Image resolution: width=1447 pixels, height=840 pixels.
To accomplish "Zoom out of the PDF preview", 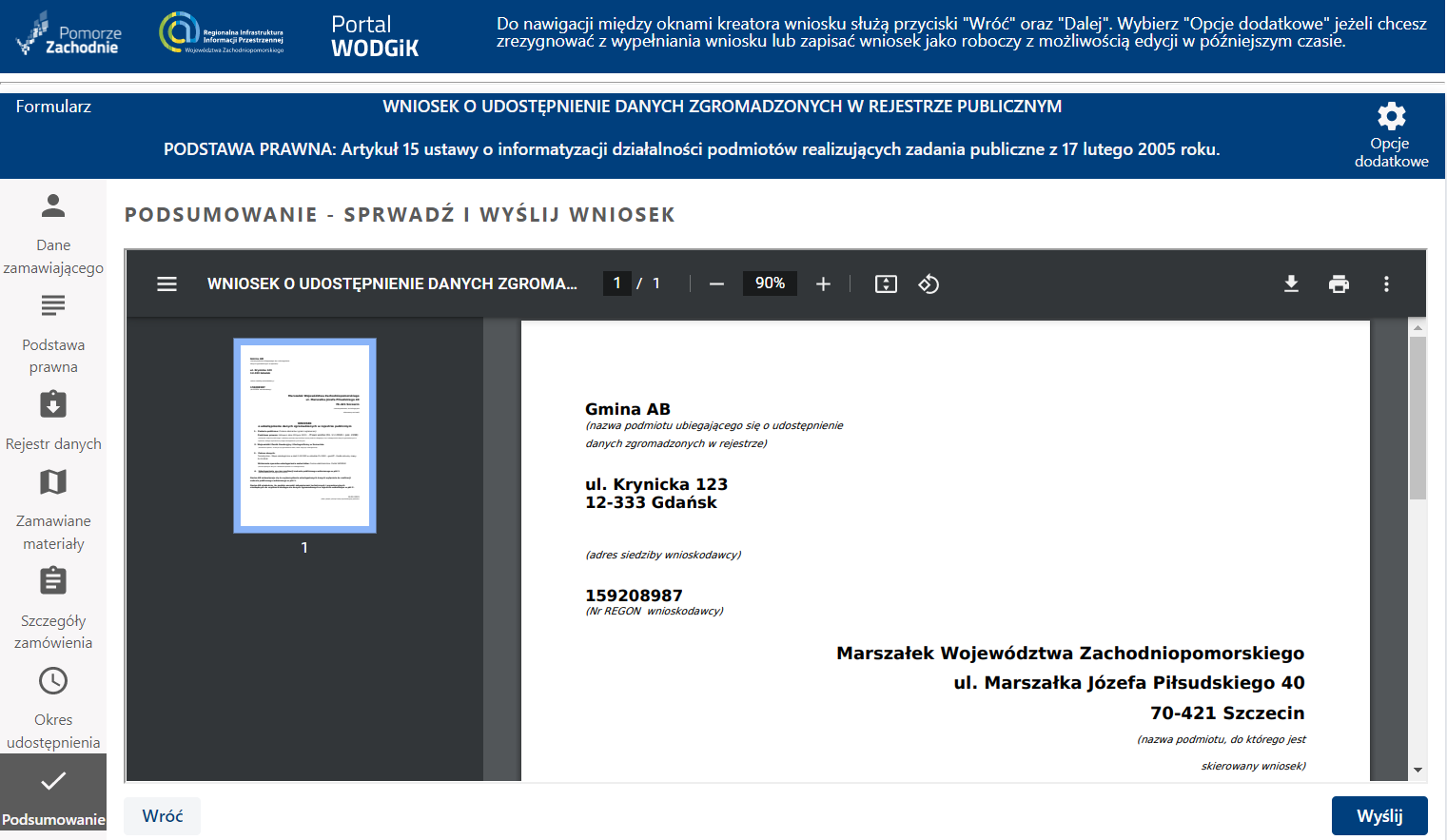I will [x=715, y=283].
